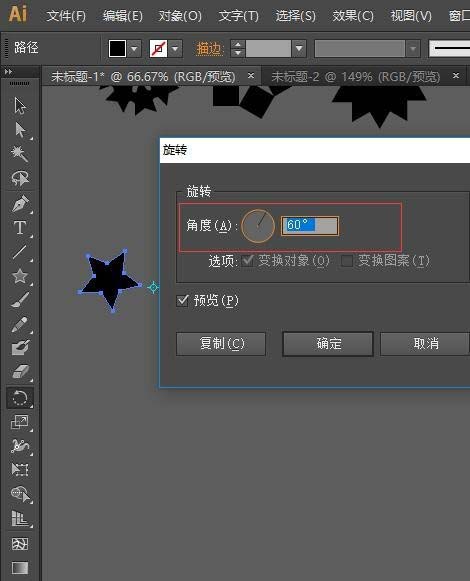470x581 pixels.
Task: Open the 文字(T) menu
Action: pyautogui.click(x=238, y=16)
